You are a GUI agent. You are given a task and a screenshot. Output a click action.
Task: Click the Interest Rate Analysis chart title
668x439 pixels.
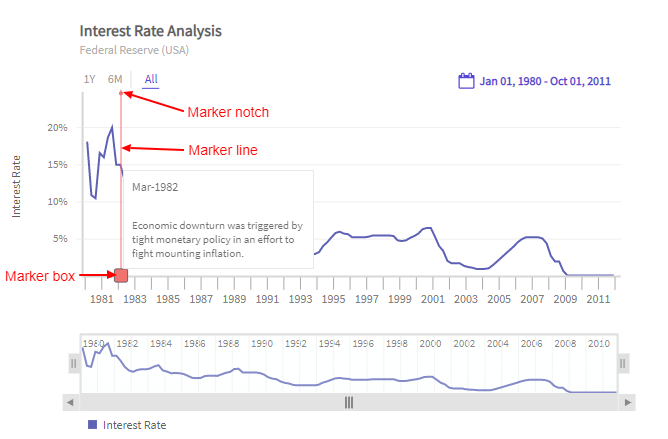[151, 30]
